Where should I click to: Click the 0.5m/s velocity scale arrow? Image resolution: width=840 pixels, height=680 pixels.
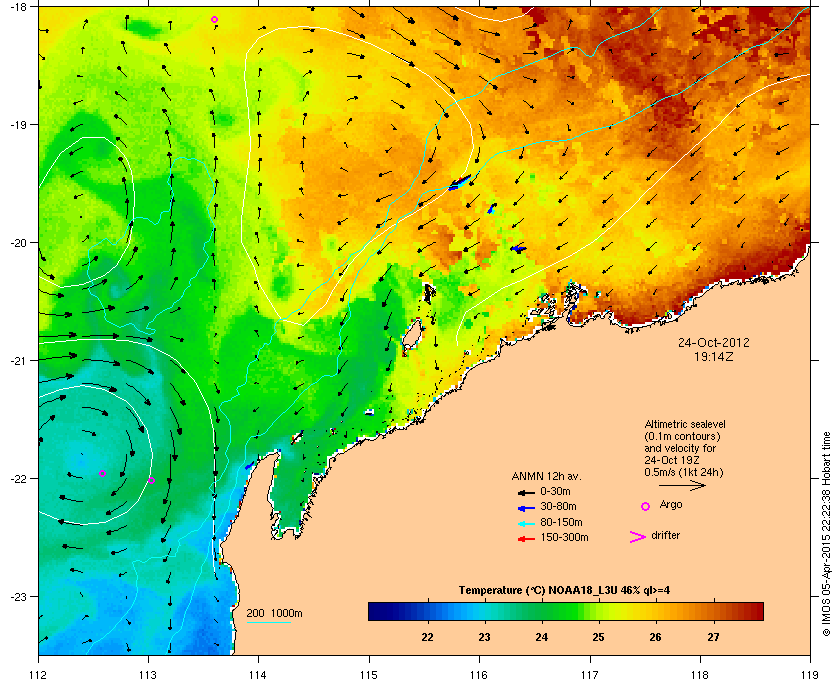point(682,486)
